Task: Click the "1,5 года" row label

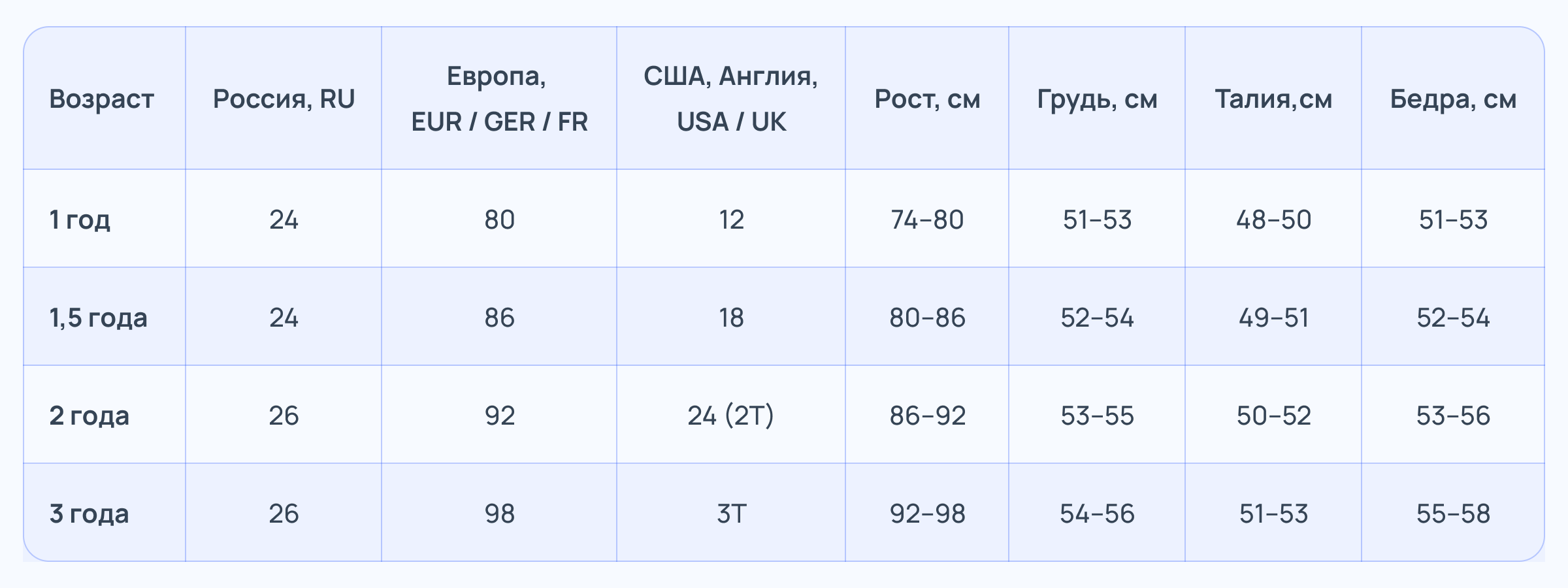Action: click(98, 318)
